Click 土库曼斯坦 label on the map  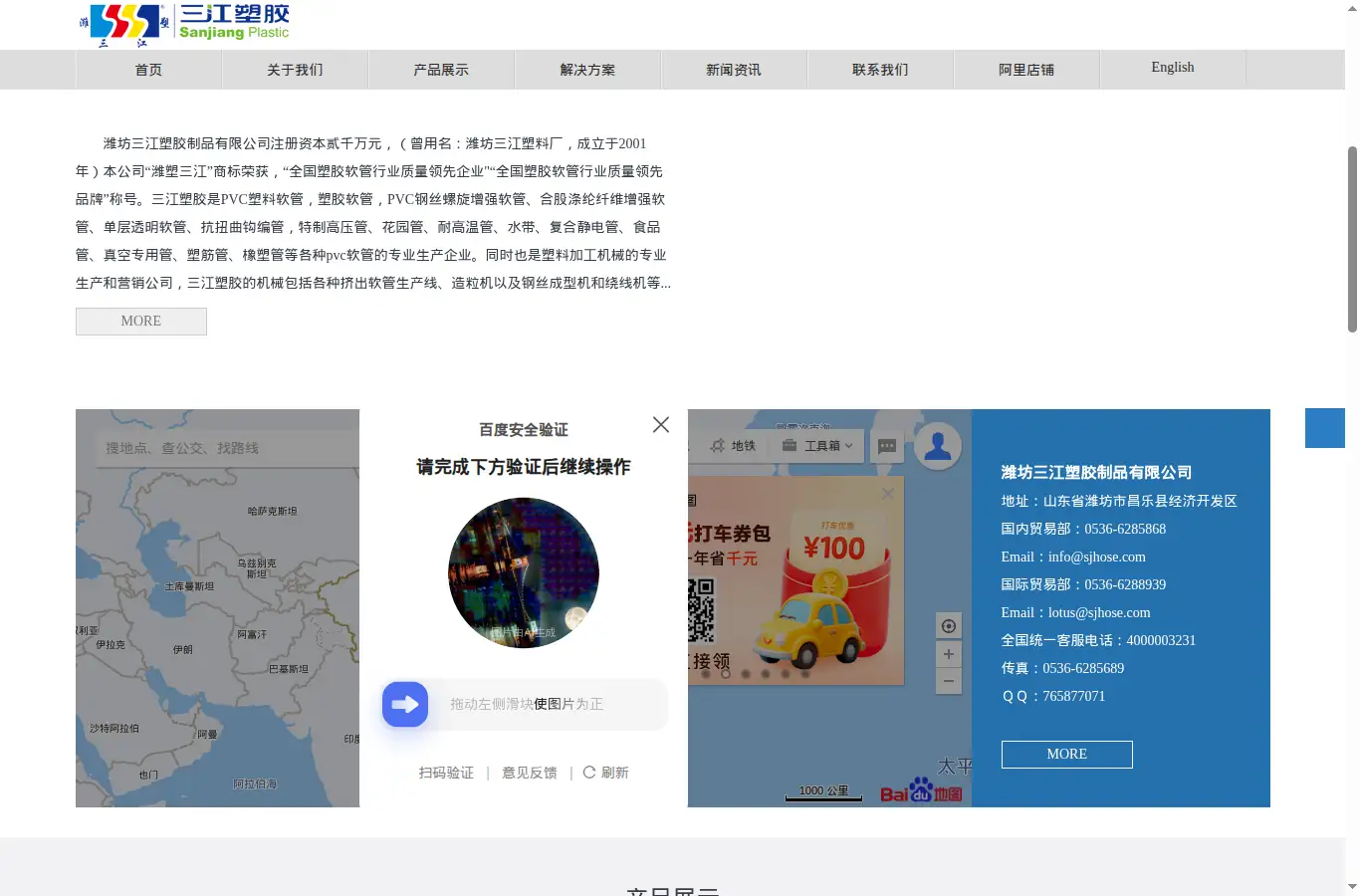coord(189,587)
